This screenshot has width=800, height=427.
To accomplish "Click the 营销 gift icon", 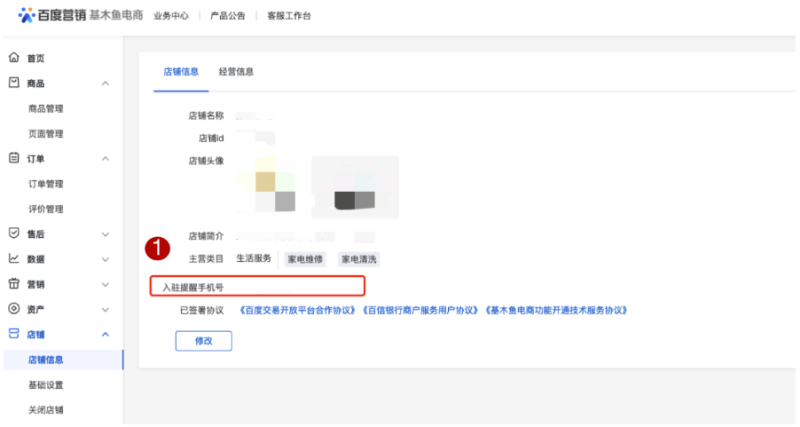I will point(14,283).
